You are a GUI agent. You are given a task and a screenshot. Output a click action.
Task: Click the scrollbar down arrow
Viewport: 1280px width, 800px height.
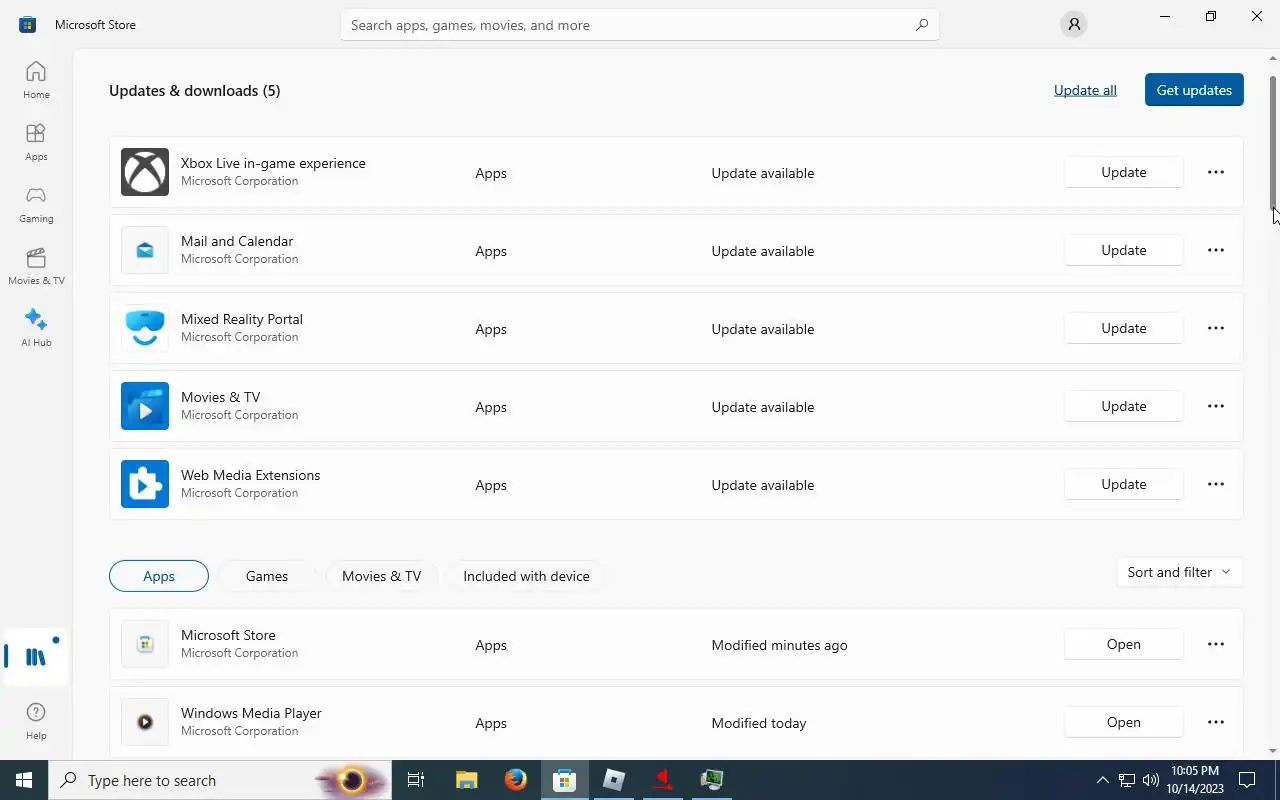[x=1273, y=751]
